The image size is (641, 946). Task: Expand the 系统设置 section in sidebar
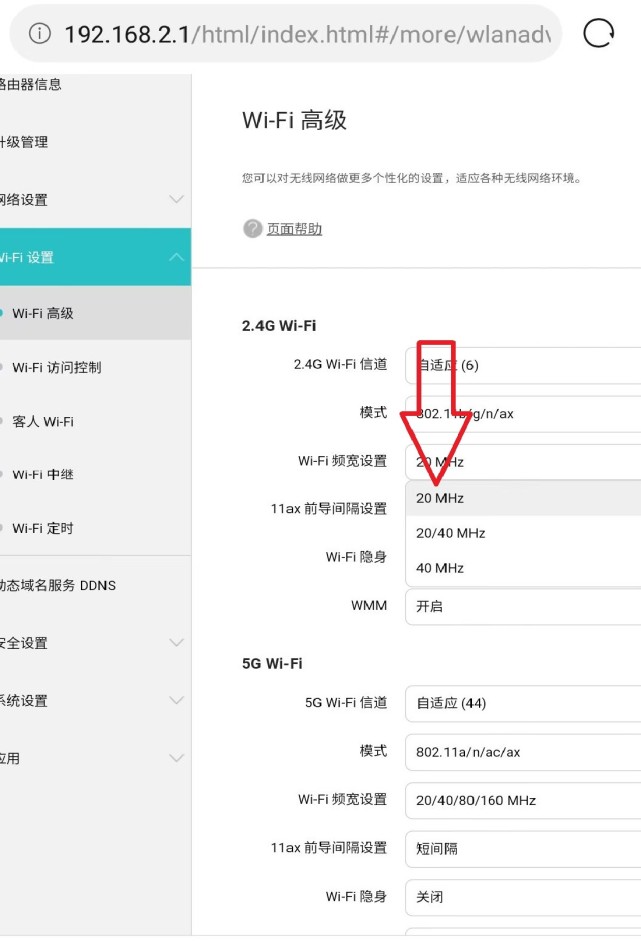[x=95, y=701]
